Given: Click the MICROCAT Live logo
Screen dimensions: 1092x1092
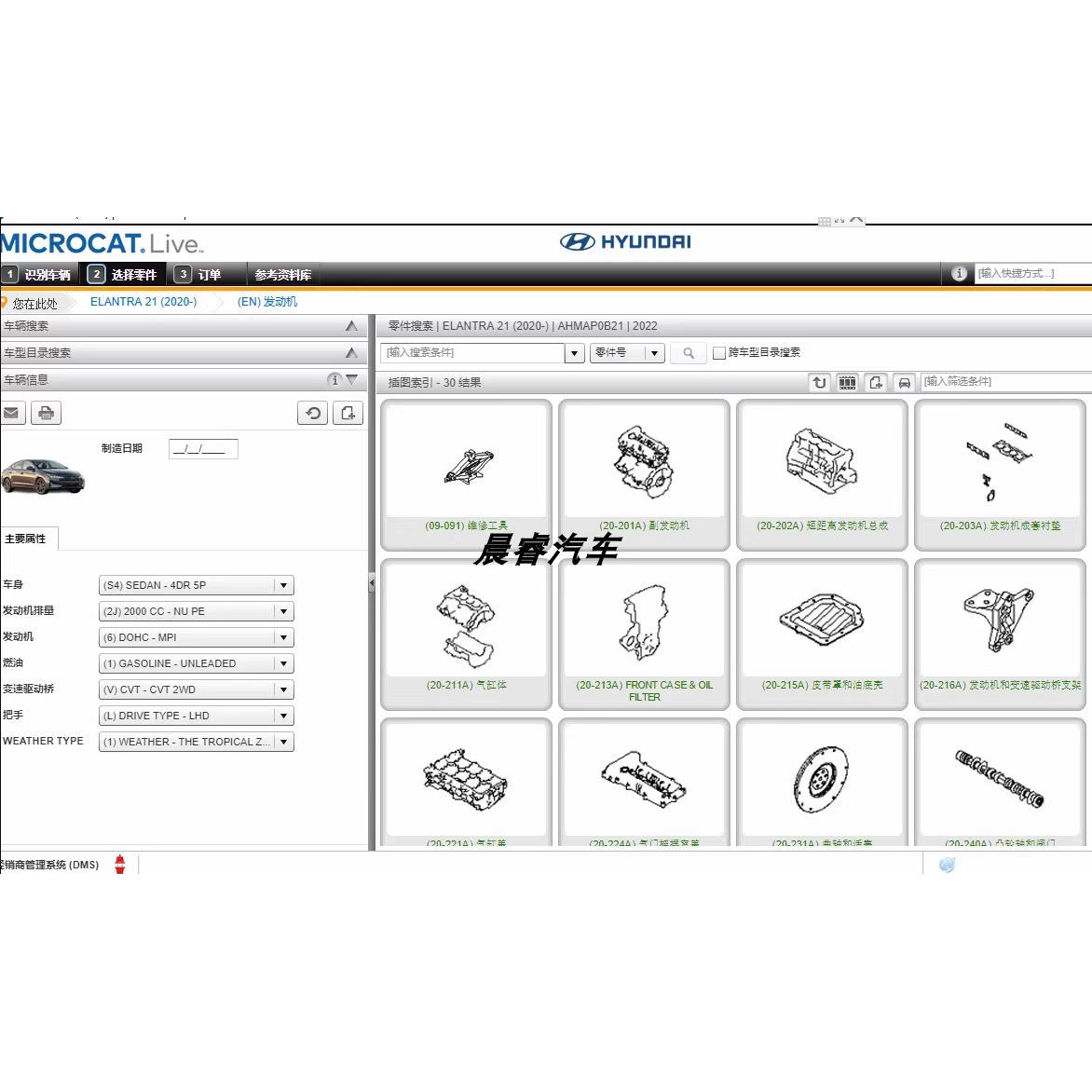Looking at the screenshot, I should pyautogui.click(x=101, y=243).
